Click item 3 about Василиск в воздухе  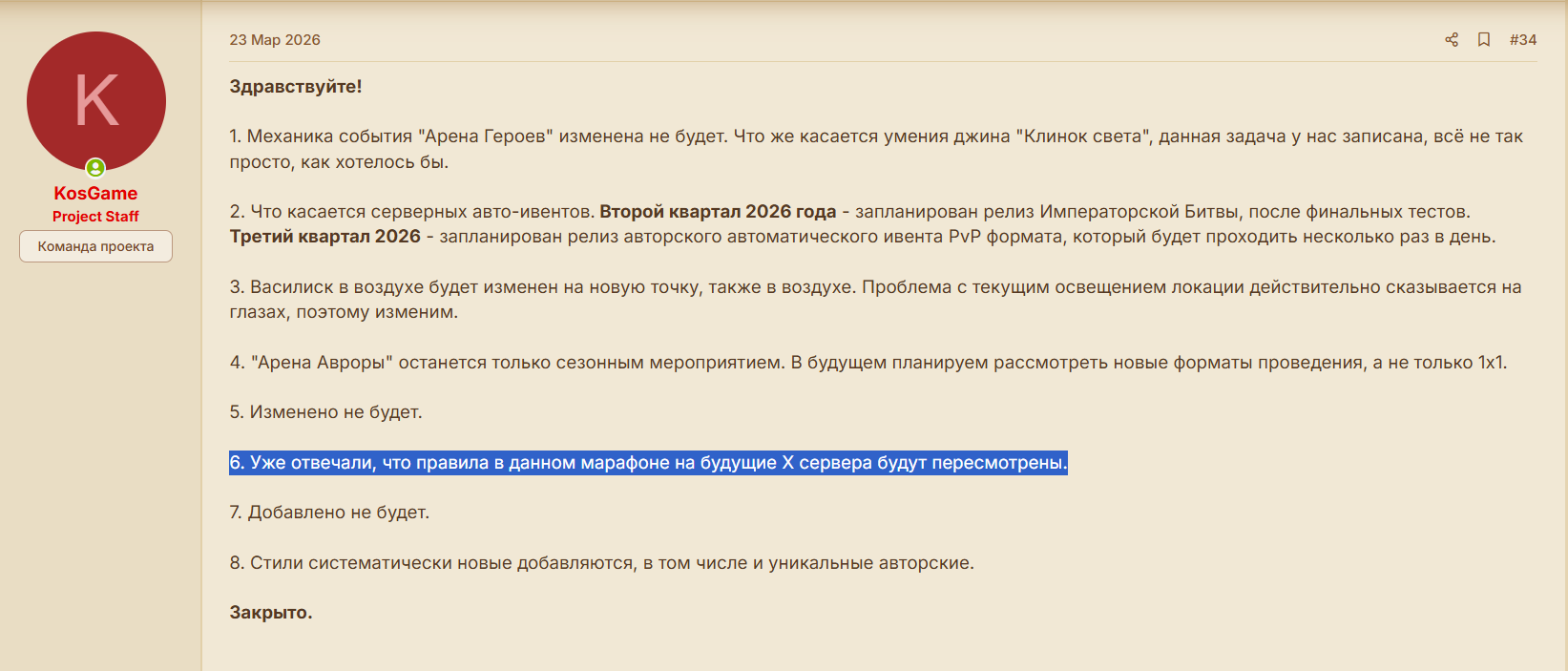tap(876, 300)
